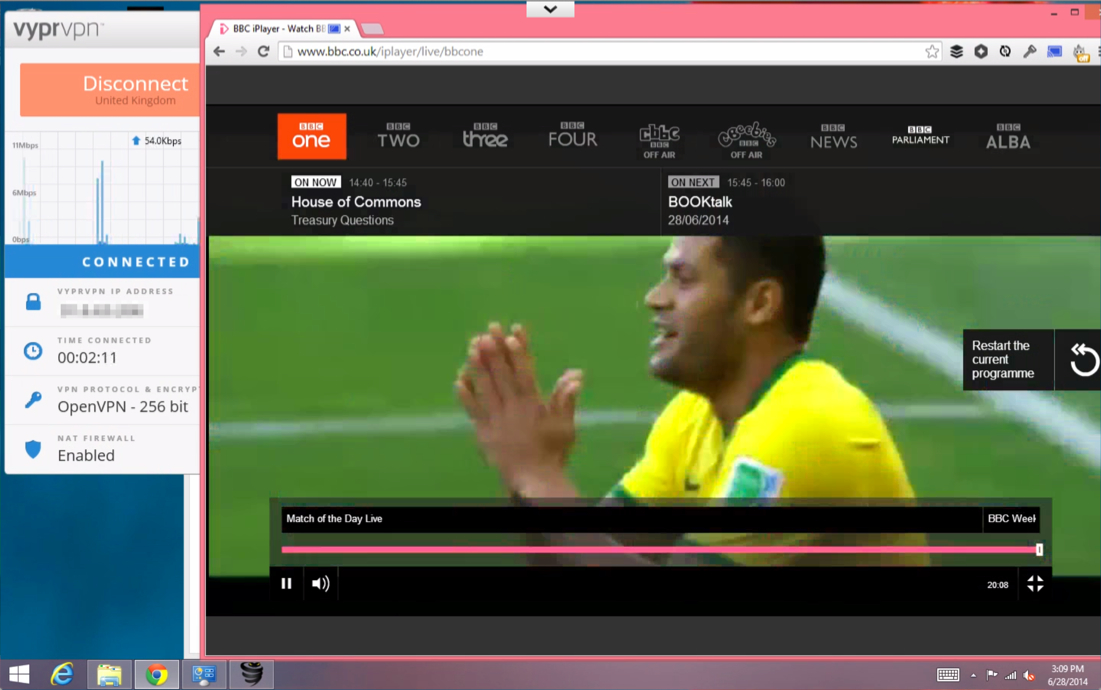Open House of Commons programme title
Image resolution: width=1101 pixels, height=690 pixels.
356,202
